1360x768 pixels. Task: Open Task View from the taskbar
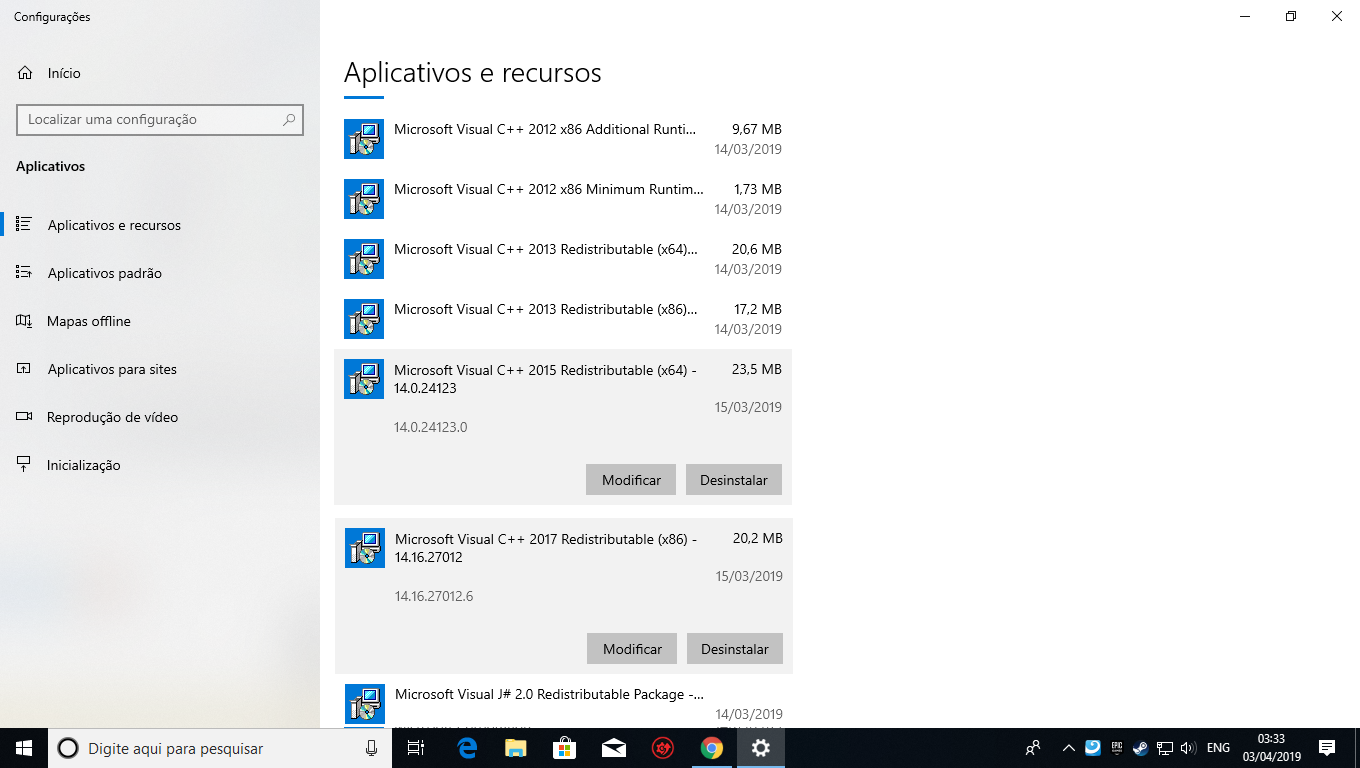tap(417, 748)
